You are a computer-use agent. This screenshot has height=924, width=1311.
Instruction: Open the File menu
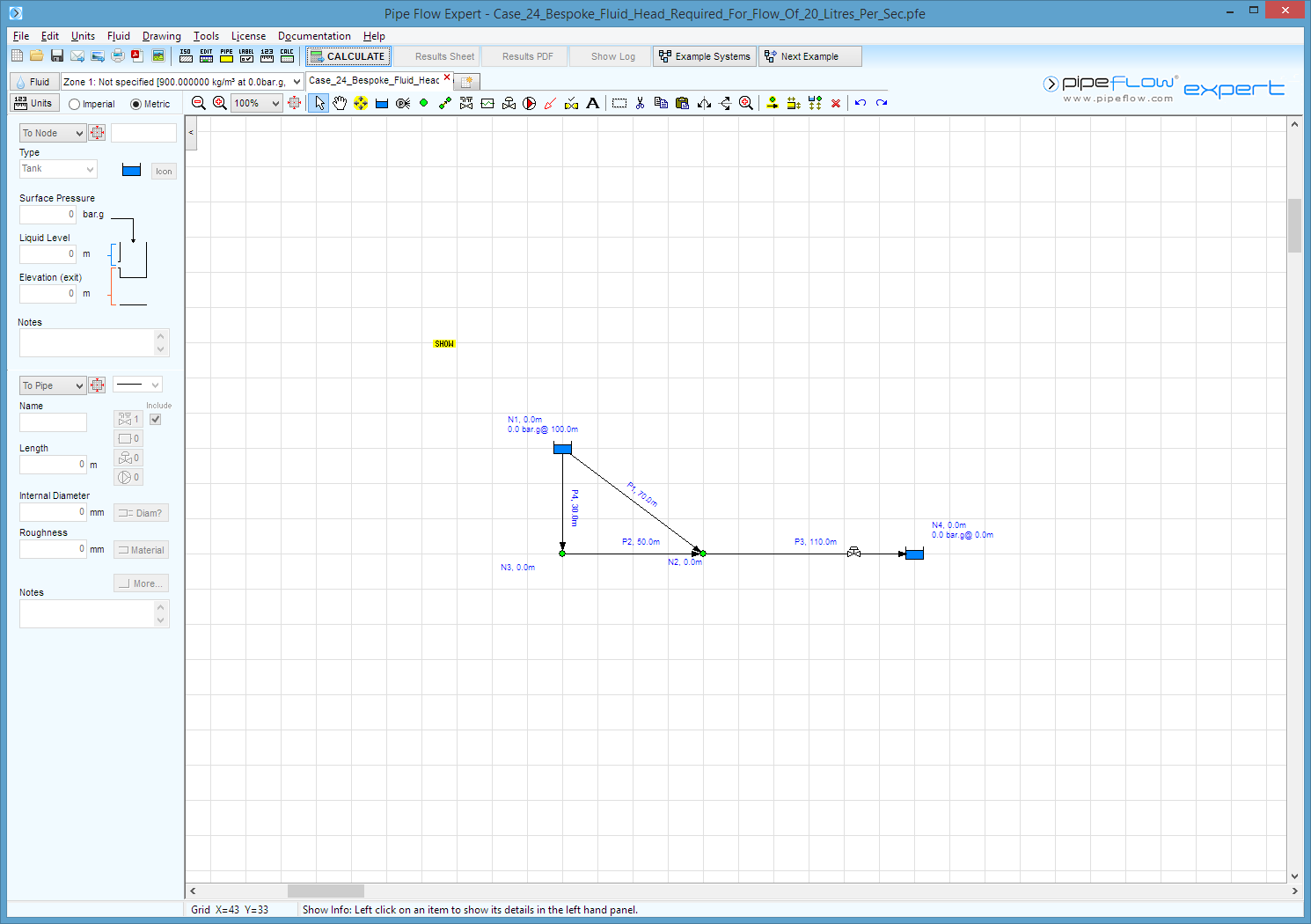pyautogui.click(x=21, y=36)
